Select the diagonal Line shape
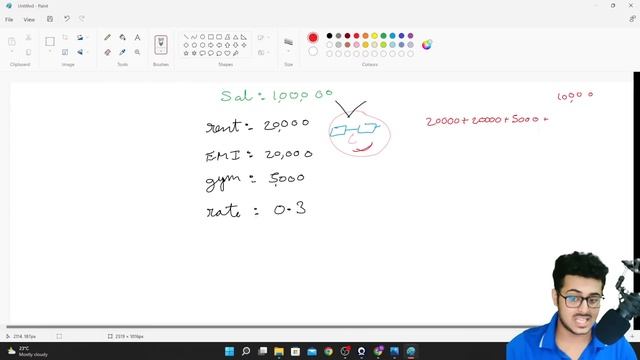Image resolution: width=640 pixels, height=360 pixels. pos(186,37)
